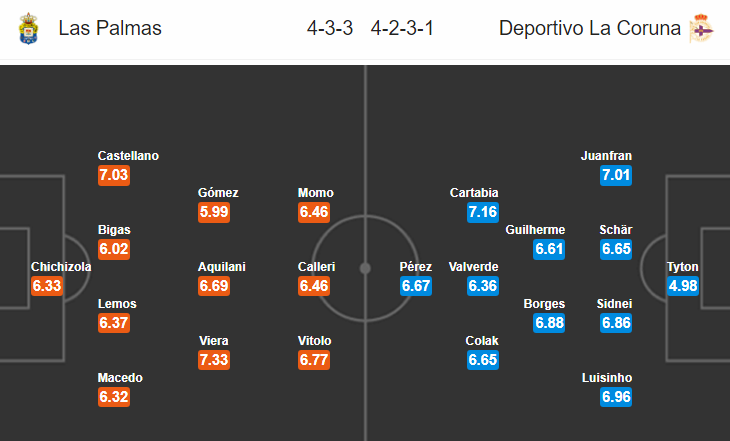Open the Deportivo La Coruna team name link

tap(589, 28)
